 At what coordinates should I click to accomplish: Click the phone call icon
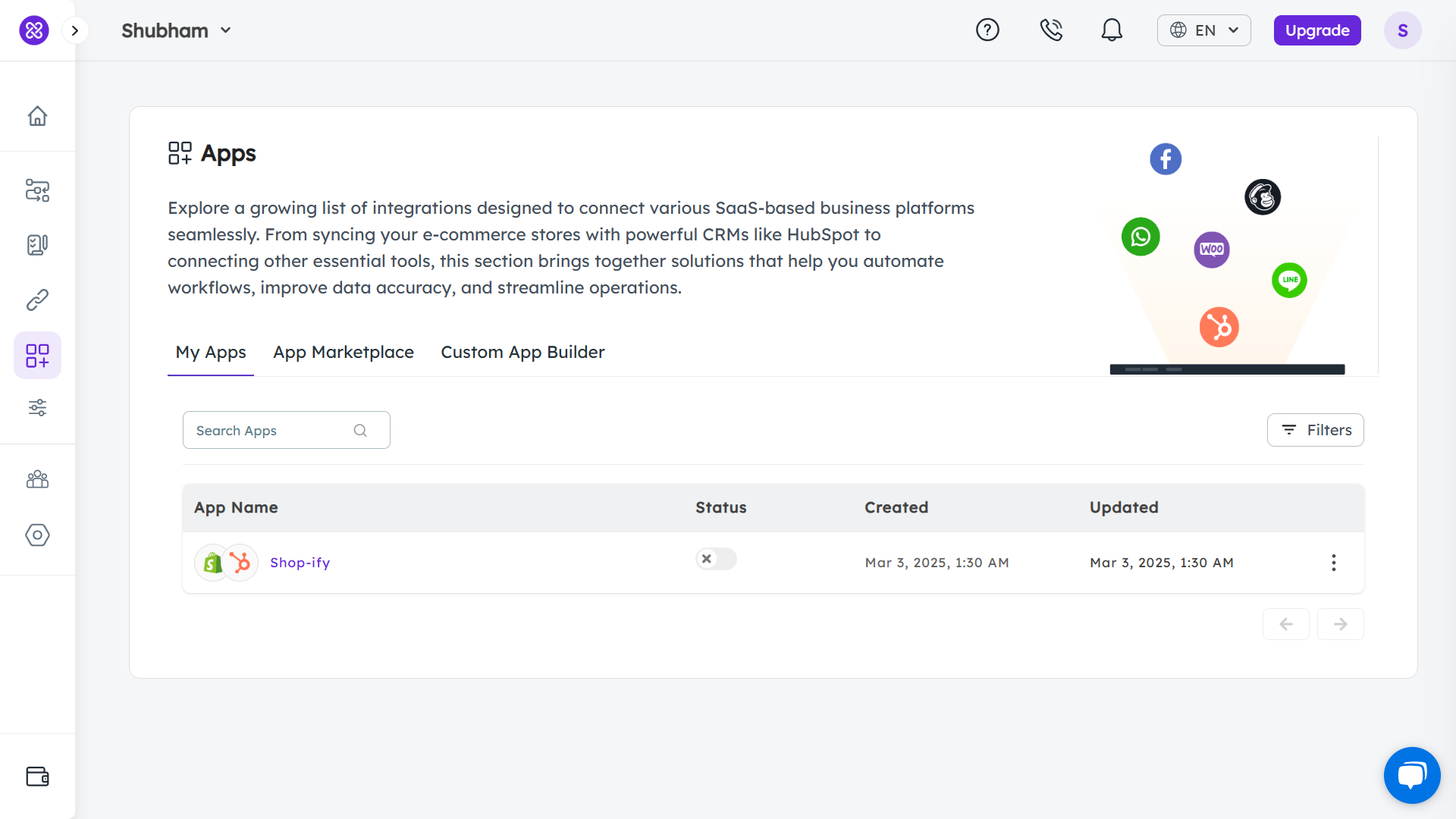click(x=1051, y=30)
